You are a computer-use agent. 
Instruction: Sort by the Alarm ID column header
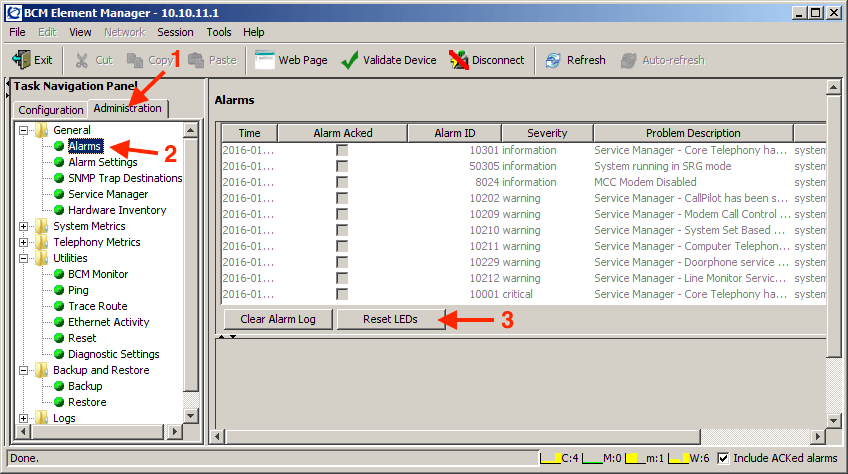tap(455, 133)
